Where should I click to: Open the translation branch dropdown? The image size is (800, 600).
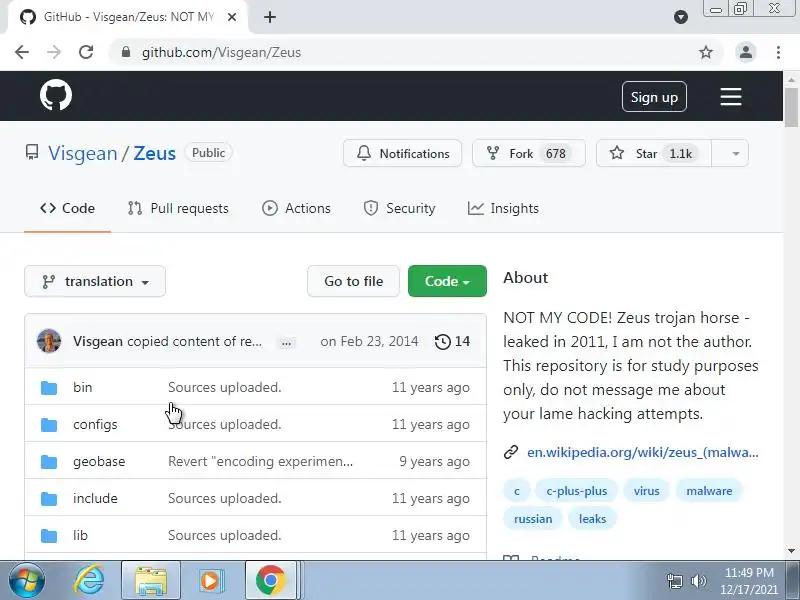pos(95,281)
